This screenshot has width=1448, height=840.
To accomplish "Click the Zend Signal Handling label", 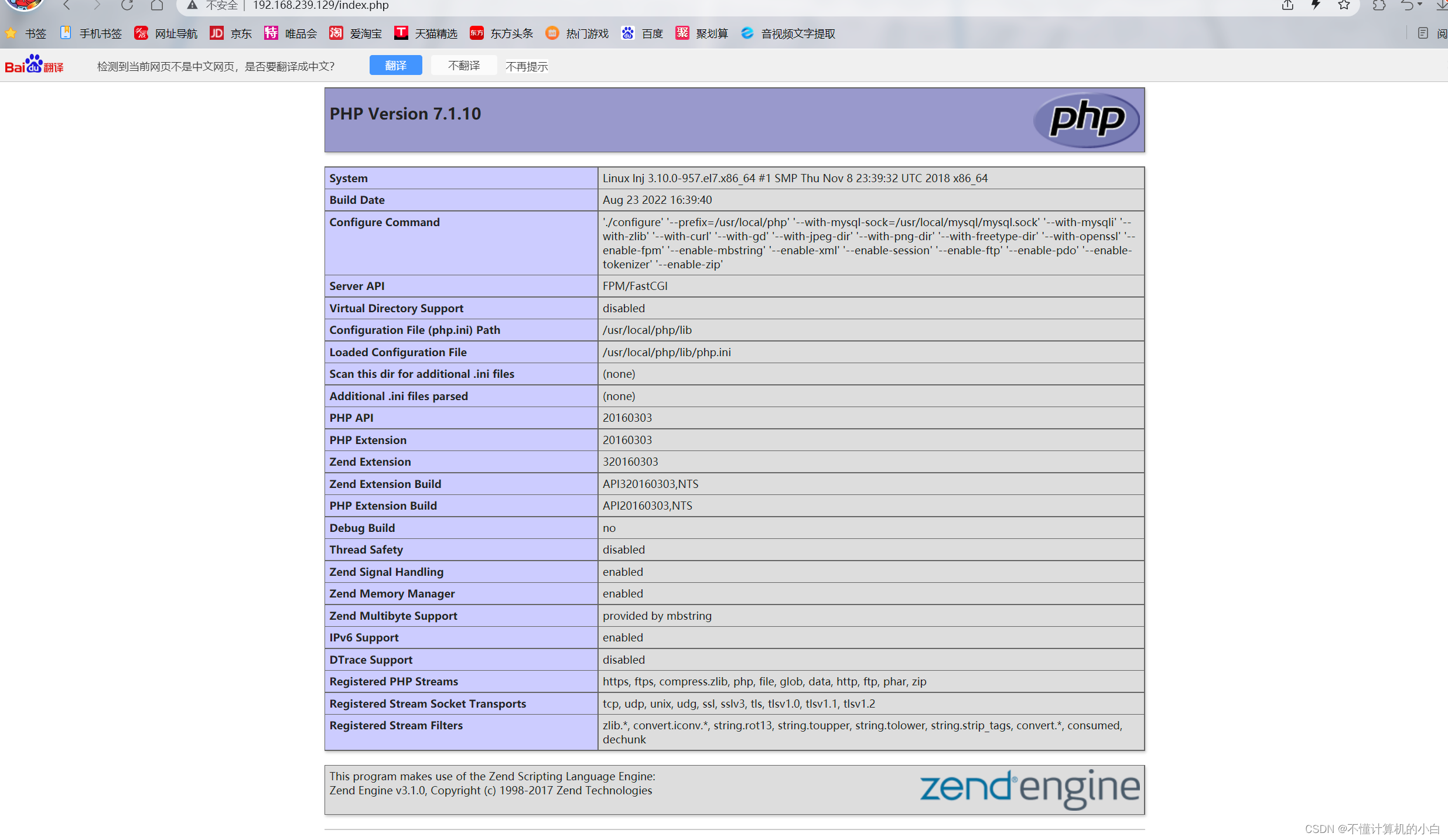I will (387, 572).
